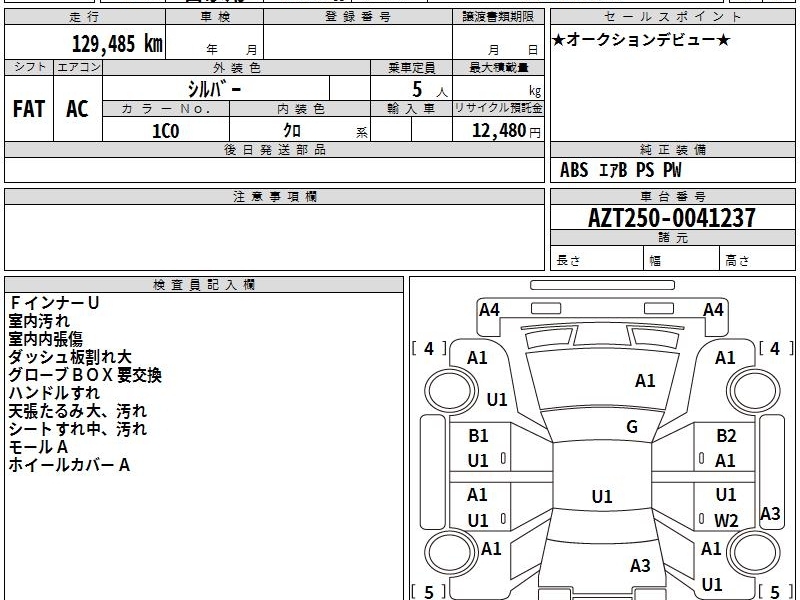800x600 pixels.
Task: Click the 車検 header cell
Action: coord(215,17)
